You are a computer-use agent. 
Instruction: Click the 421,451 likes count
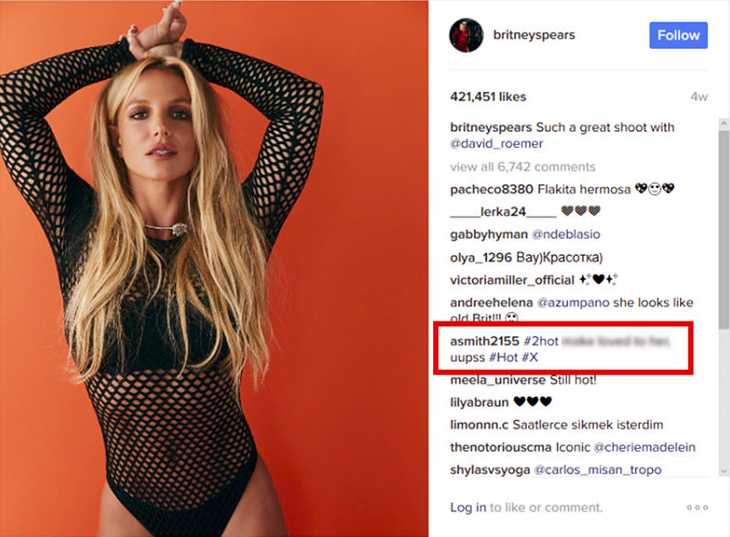[x=488, y=97]
